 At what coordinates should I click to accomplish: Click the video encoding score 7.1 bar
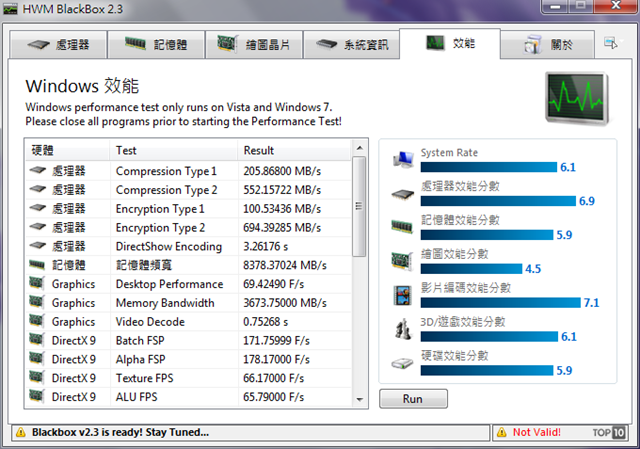500,302
